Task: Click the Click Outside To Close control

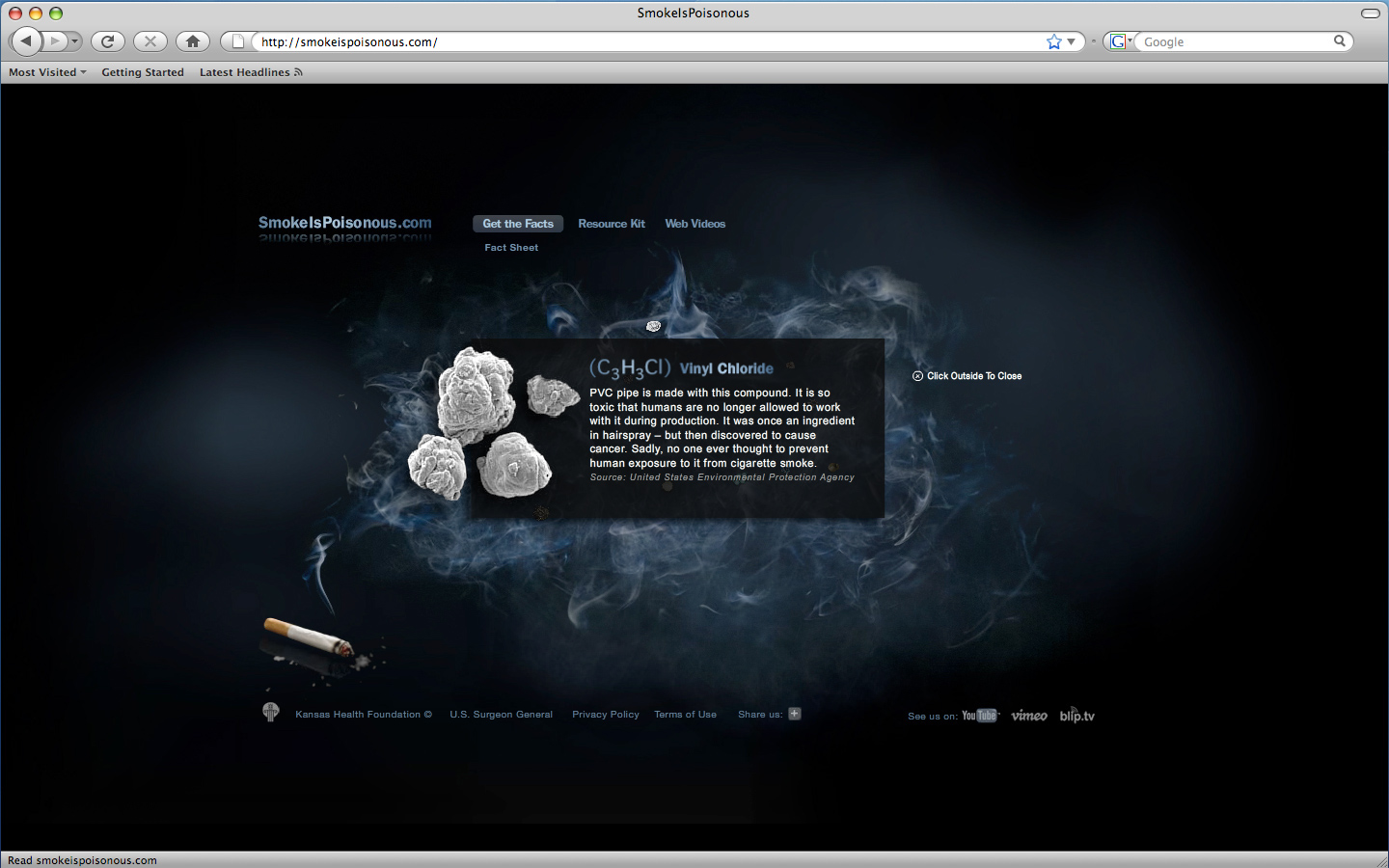Action: [x=967, y=376]
